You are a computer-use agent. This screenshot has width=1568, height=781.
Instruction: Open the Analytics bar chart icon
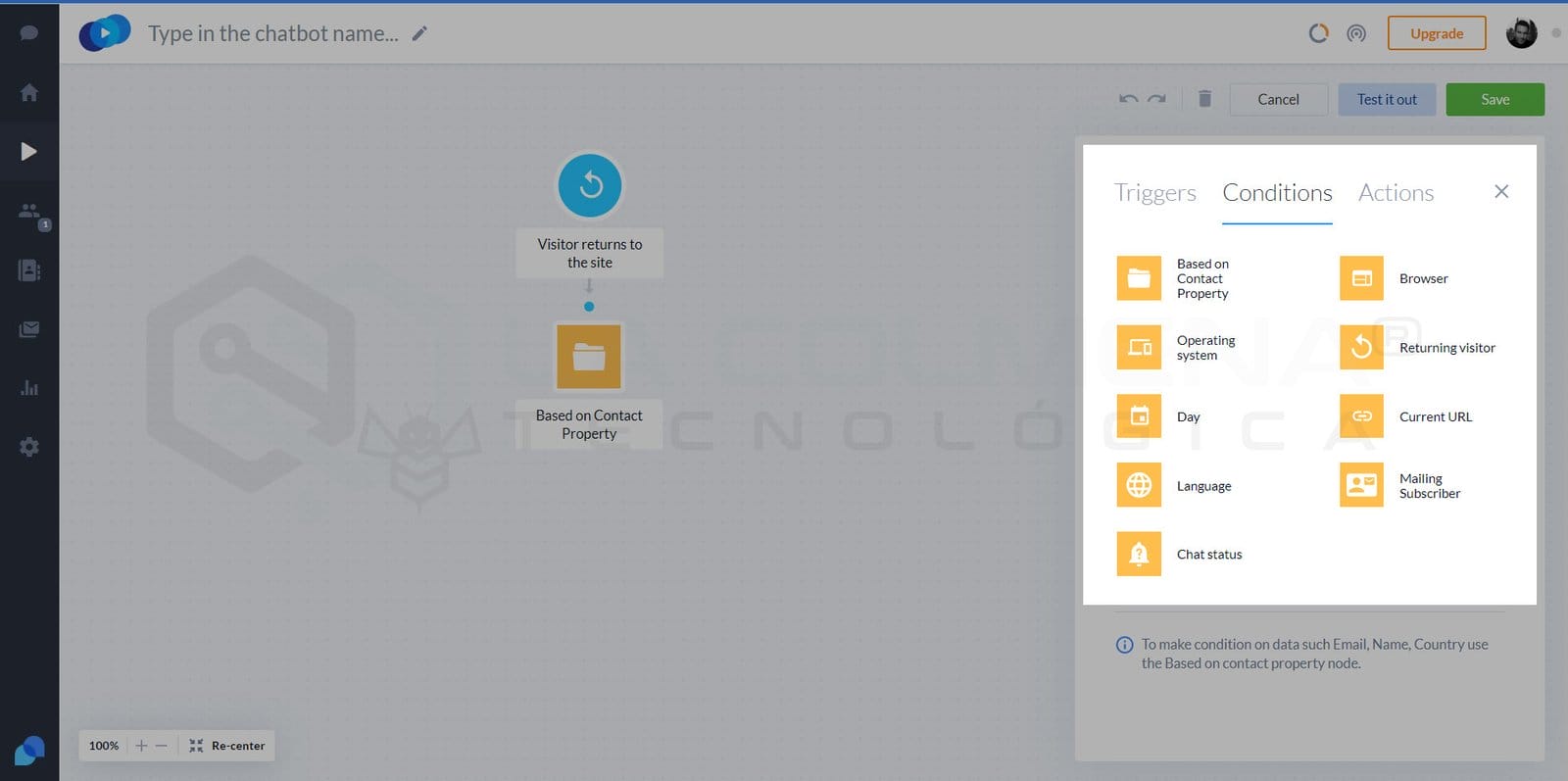click(x=29, y=388)
